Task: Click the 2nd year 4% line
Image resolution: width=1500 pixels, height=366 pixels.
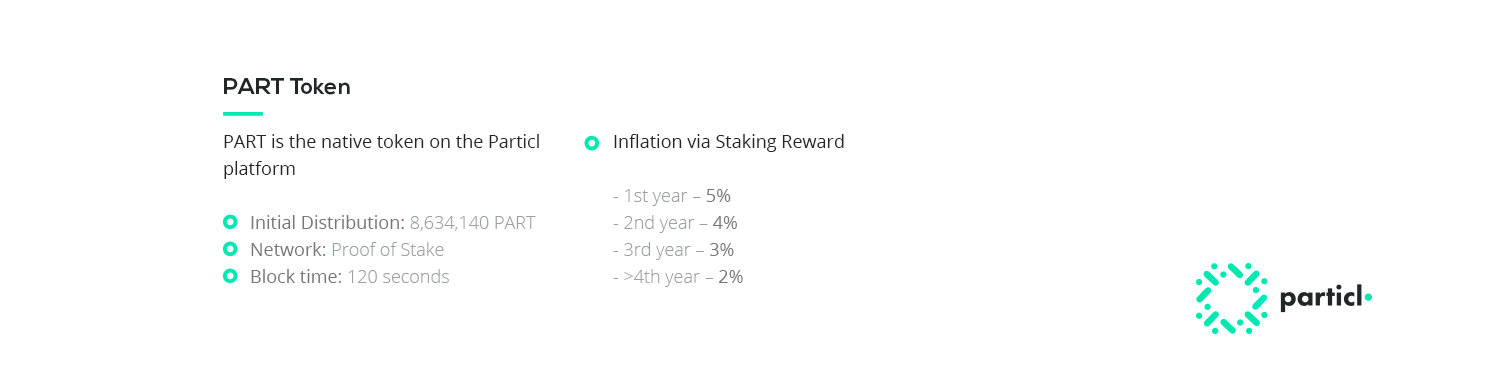Action: [x=675, y=223]
